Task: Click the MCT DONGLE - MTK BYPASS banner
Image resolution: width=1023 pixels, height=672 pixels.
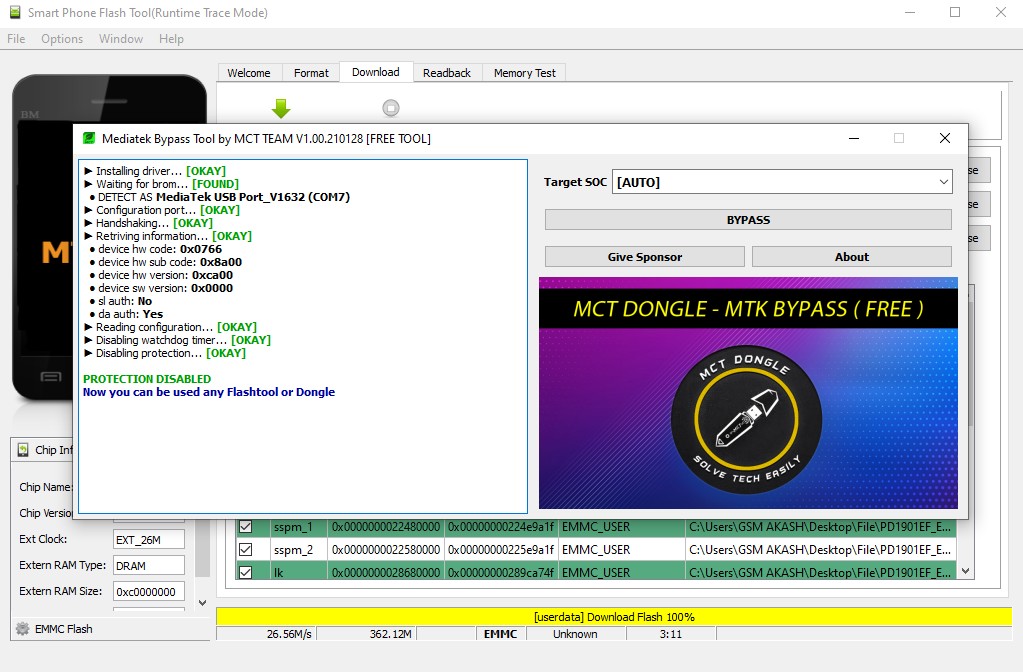Action: coord(748,308)
